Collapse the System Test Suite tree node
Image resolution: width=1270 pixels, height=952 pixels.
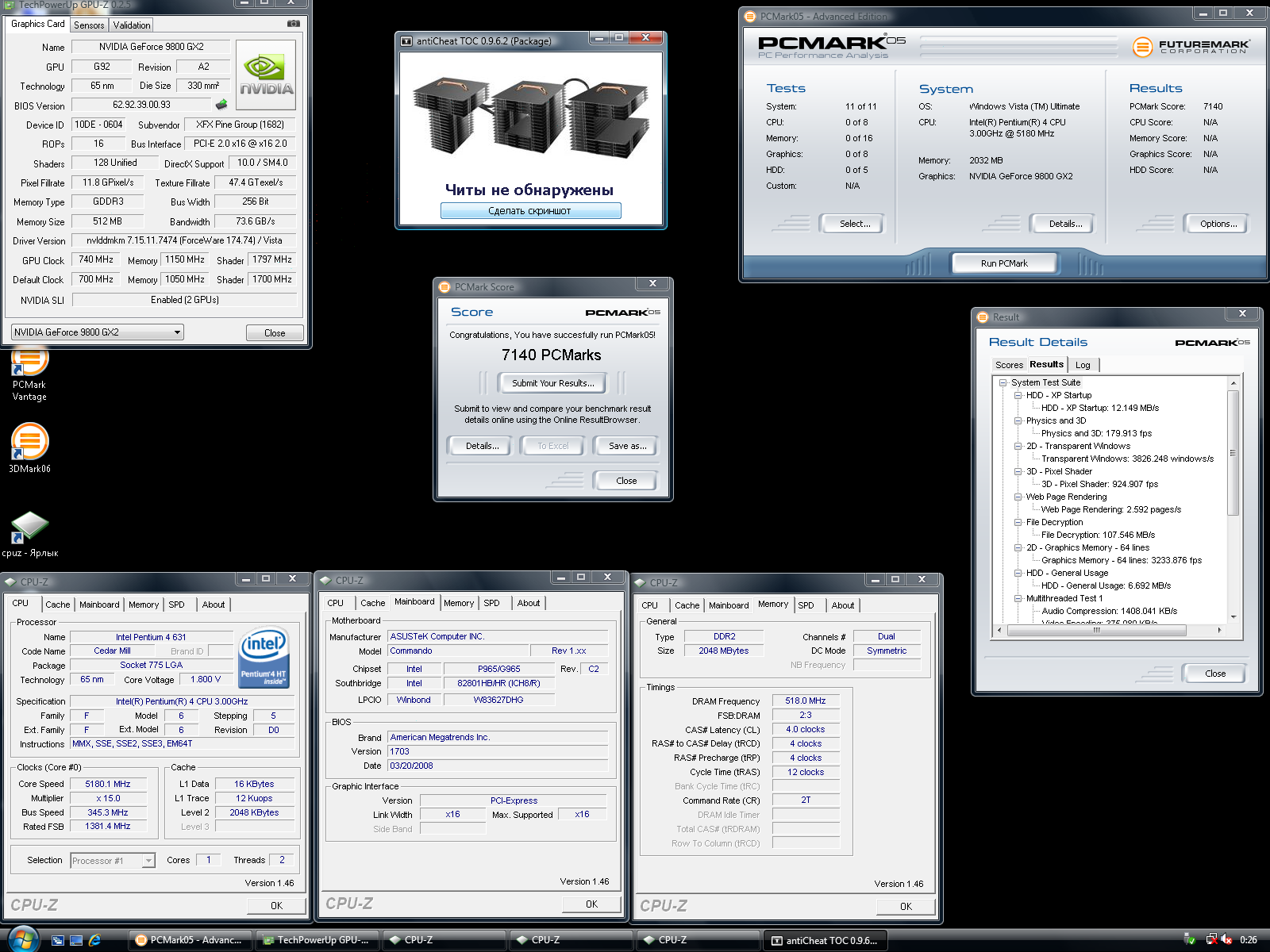[x=1003, y=382]
